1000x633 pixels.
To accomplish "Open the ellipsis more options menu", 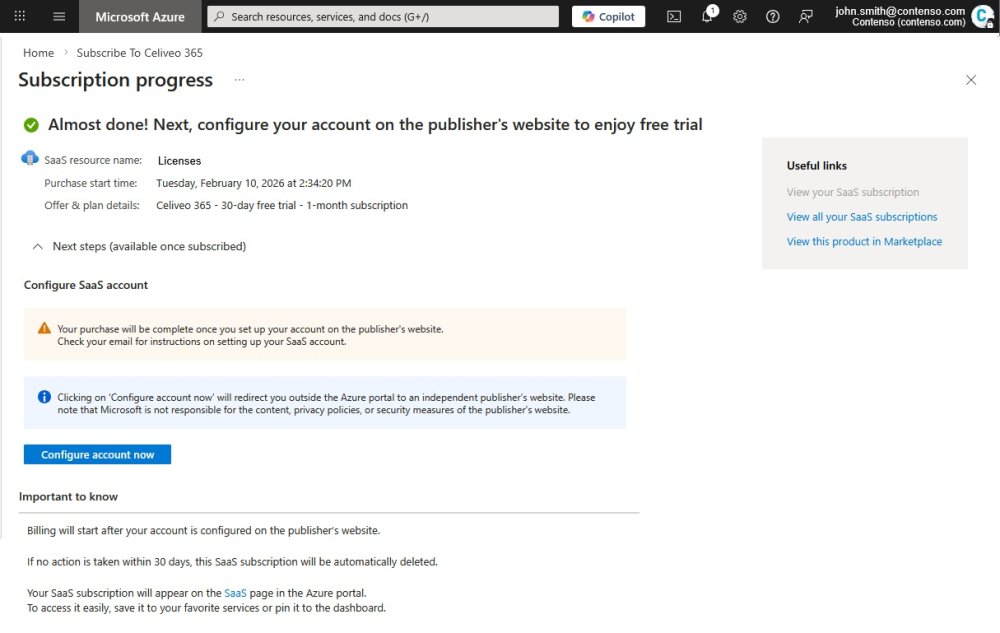I will pos(239,80).
